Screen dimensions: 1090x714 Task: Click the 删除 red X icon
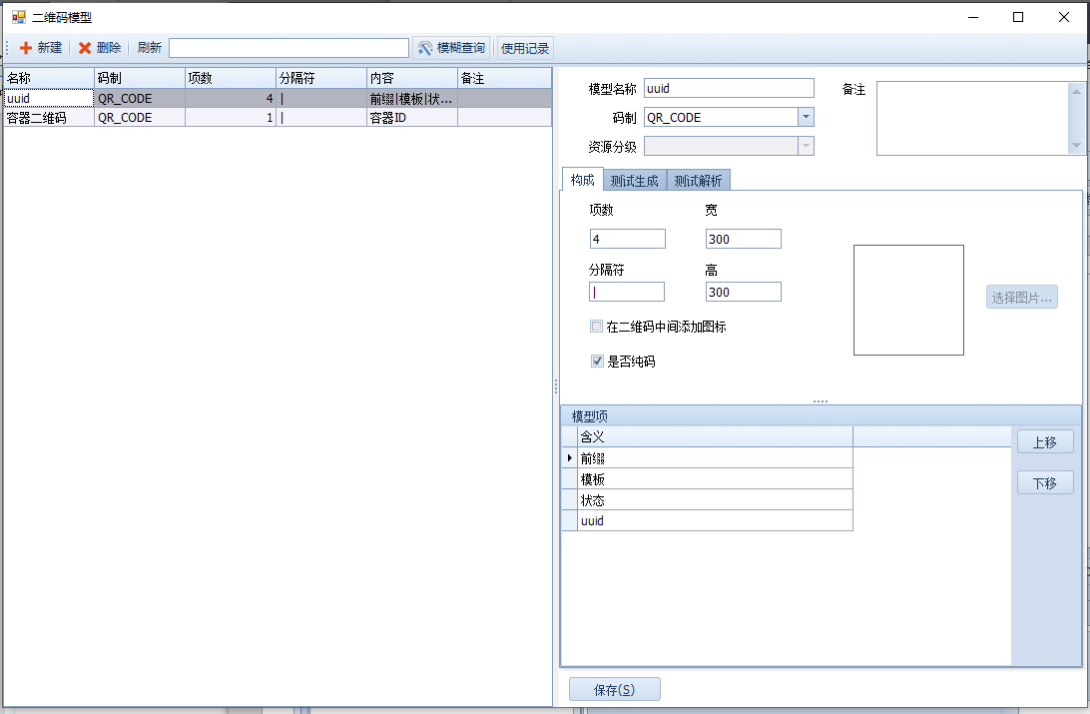pos(85,48)
